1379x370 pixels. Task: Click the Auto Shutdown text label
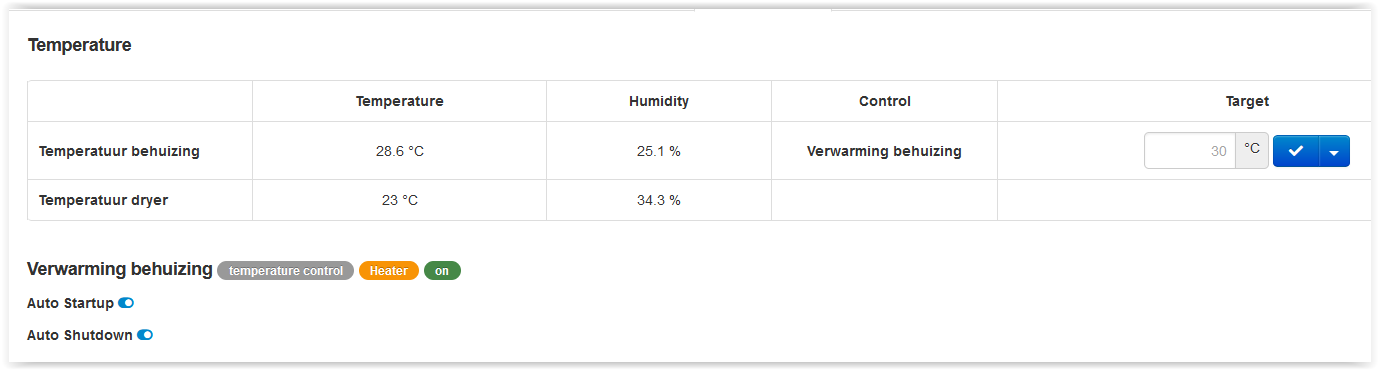[80, 335]
